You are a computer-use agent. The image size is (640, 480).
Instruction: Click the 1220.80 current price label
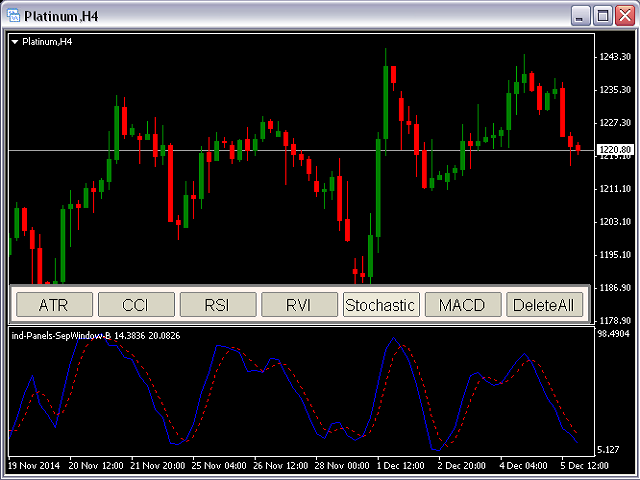click(x=613, y=151)
